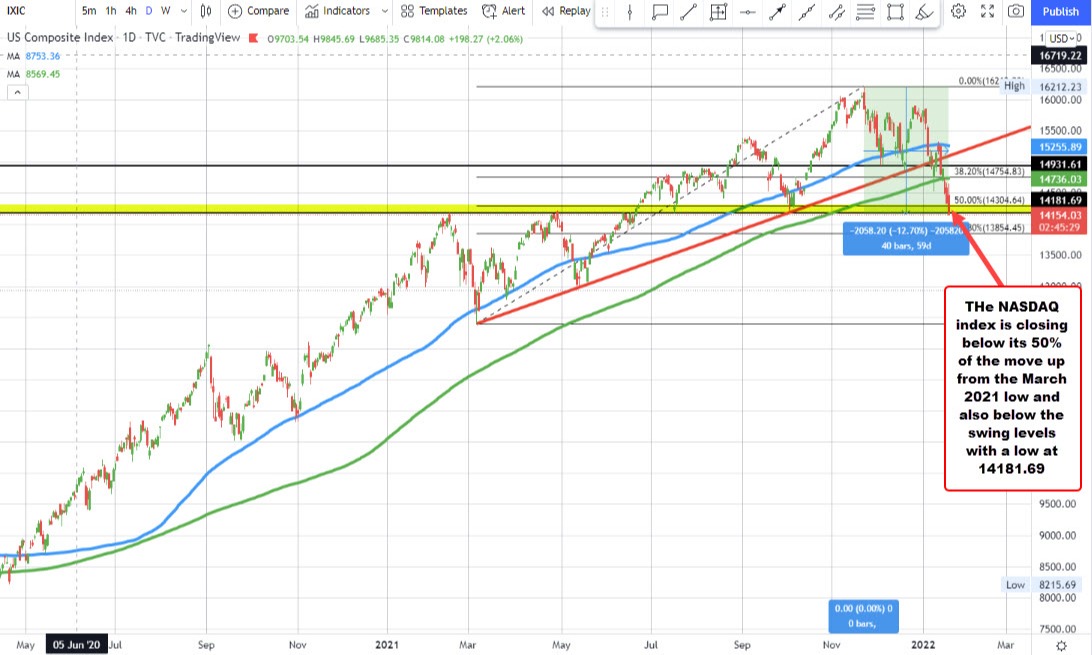The image size is (1092, 655).
Task: Select the extended line tool
Action: click(806, 12)
